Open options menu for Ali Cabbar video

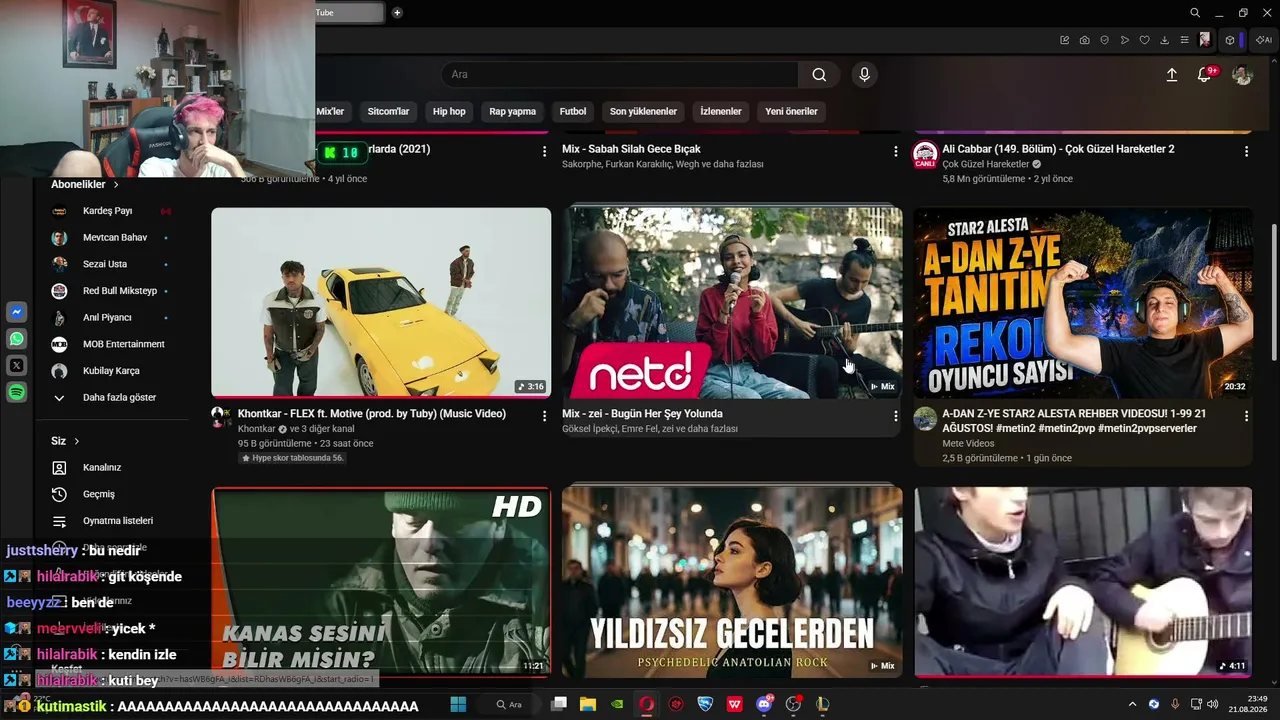pos(1246,151)
